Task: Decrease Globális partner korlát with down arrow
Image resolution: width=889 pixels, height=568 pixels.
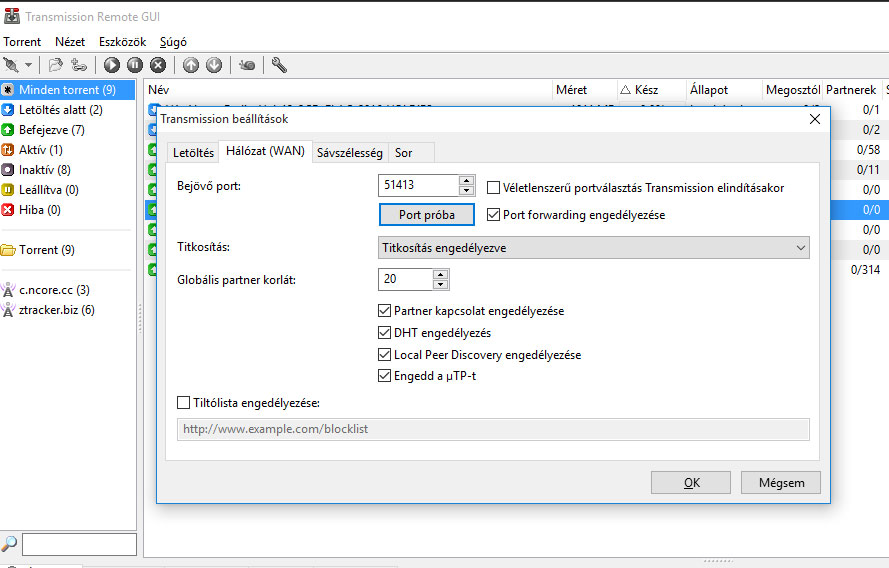Action: (441, 285)
